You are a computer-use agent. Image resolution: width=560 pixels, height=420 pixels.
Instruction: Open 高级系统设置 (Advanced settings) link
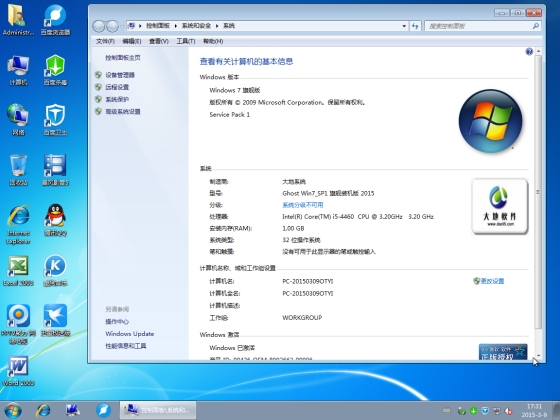pos(123,111)
